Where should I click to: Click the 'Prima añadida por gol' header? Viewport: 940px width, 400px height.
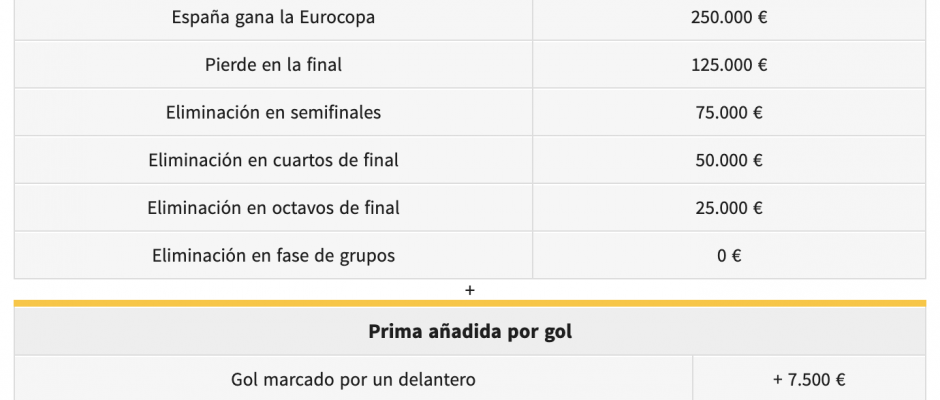[470, 331]
